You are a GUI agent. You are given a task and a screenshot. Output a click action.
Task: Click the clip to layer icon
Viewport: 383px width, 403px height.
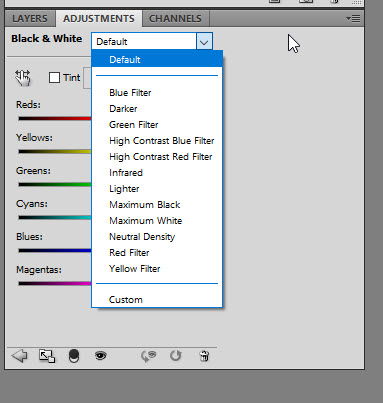pos(74,356)
